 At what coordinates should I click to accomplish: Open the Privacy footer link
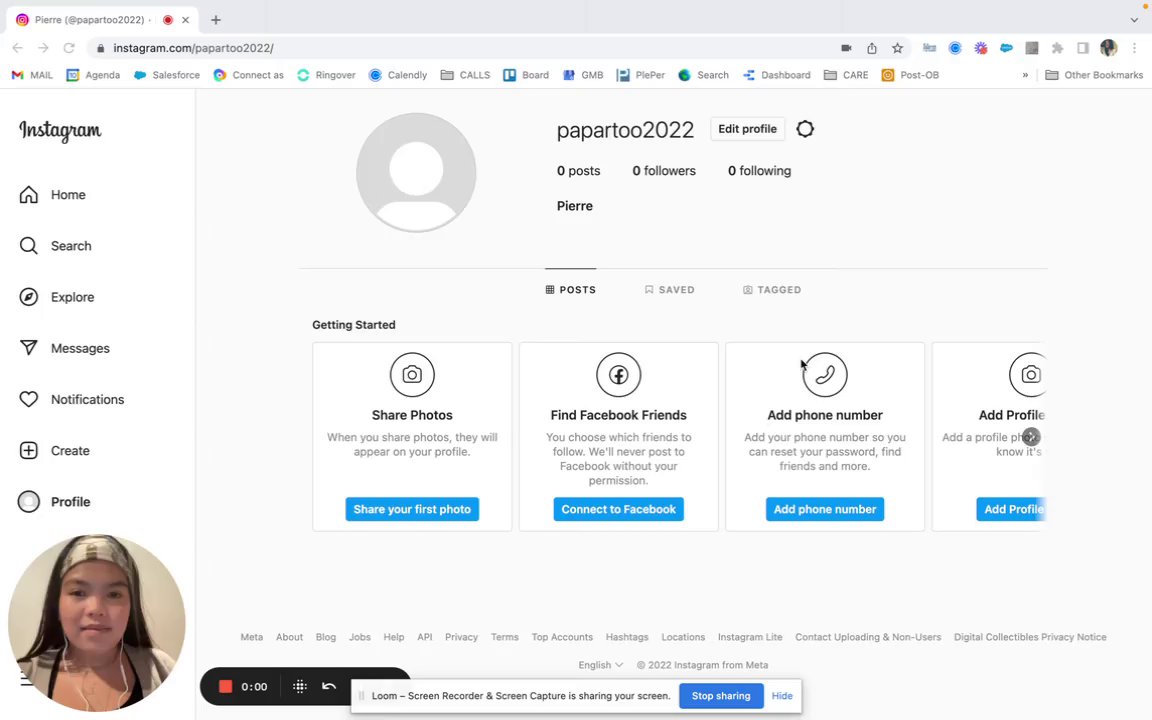[x=461, y=637]
